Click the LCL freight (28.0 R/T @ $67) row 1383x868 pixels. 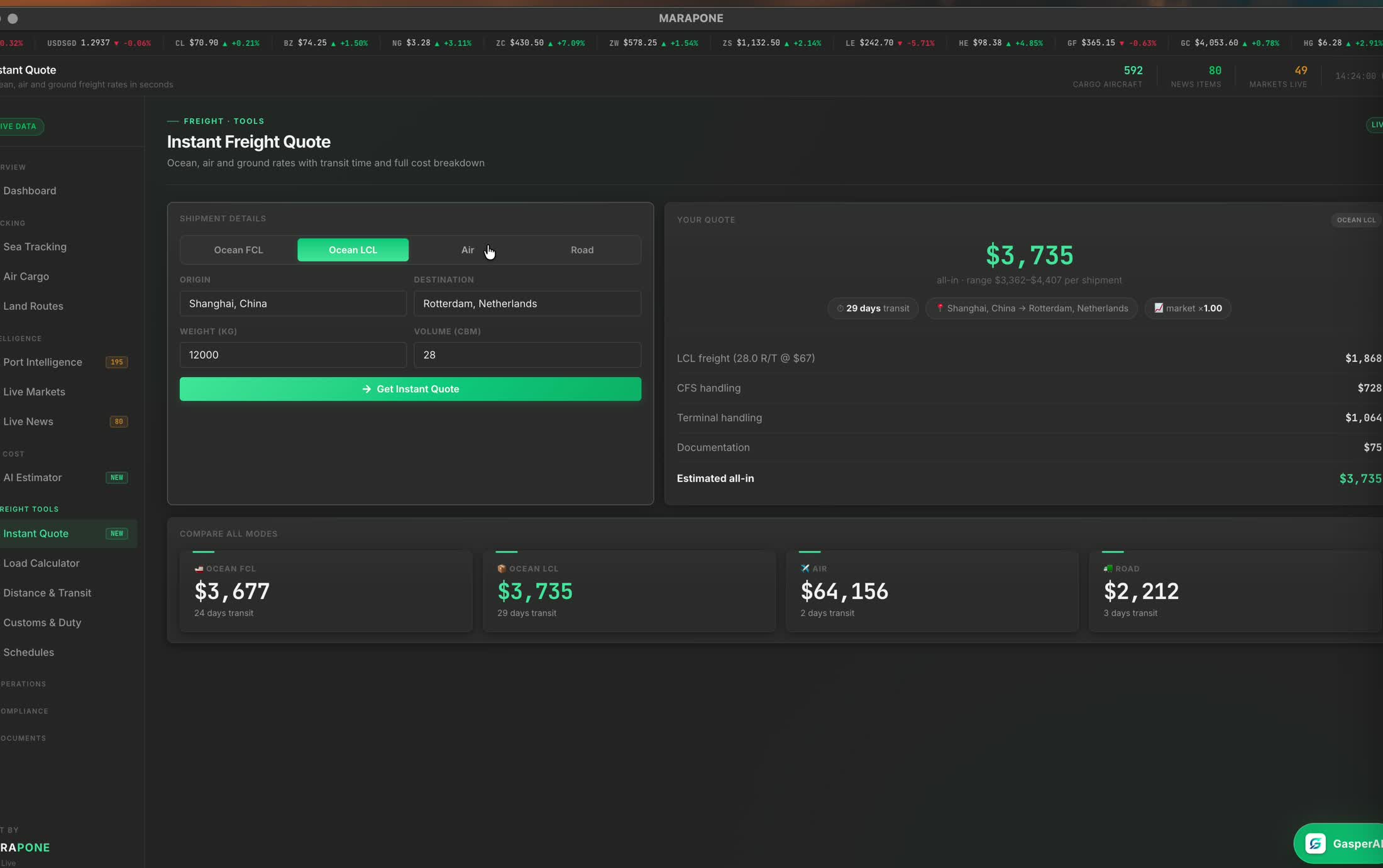point(1029,358)
